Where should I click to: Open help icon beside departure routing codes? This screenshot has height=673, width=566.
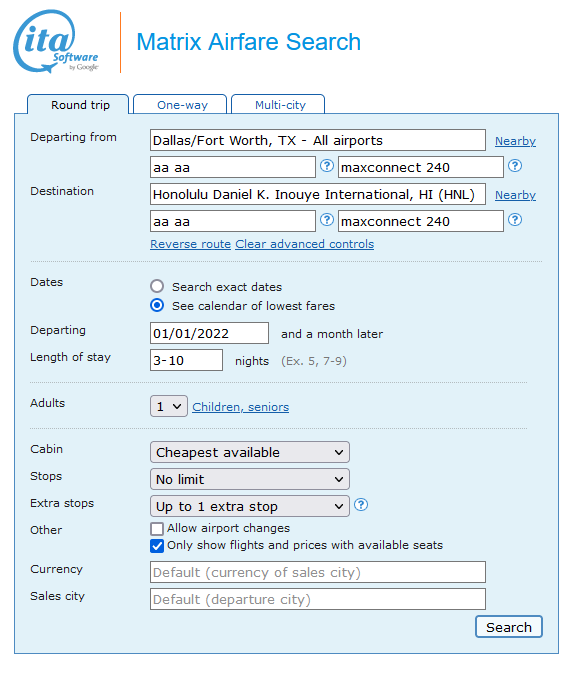click(327, 166)
